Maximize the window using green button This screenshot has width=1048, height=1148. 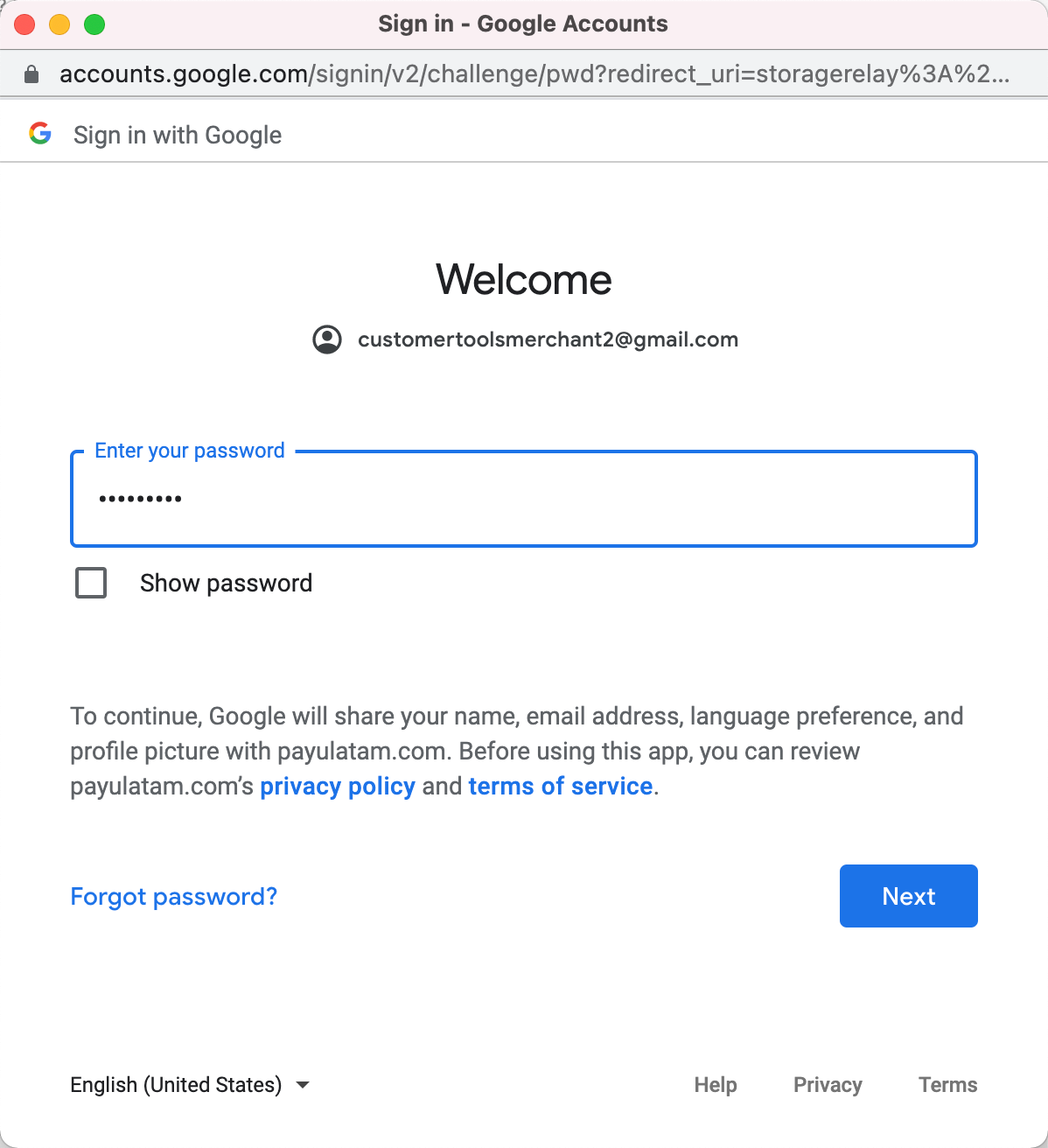coord(94,24)
